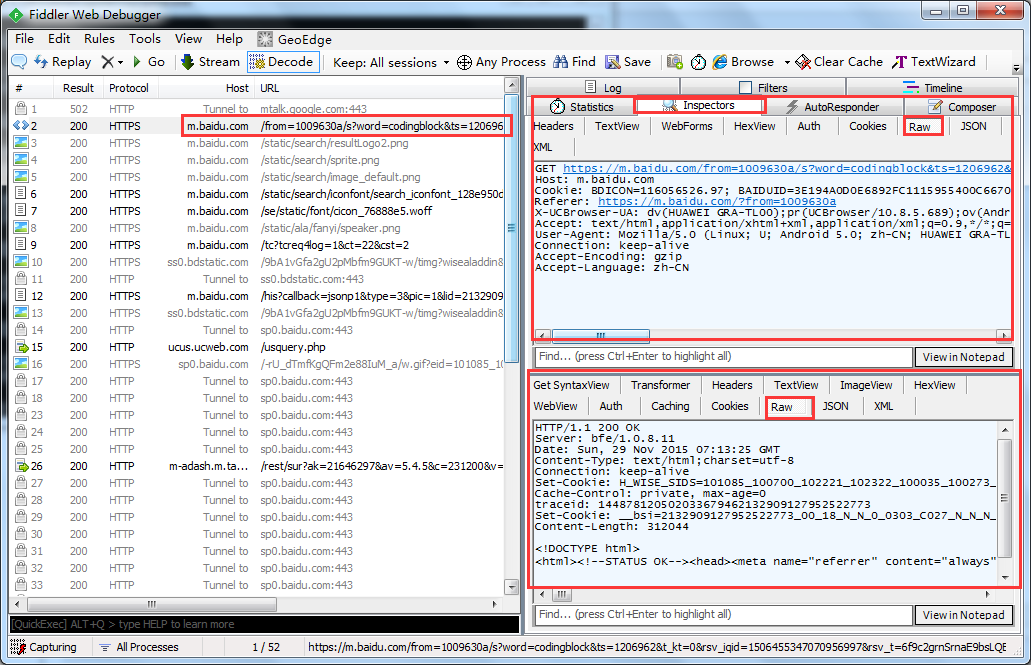Select the response Caching tab
This screenshot has height=665, width=1031.
tap(670, 406)
